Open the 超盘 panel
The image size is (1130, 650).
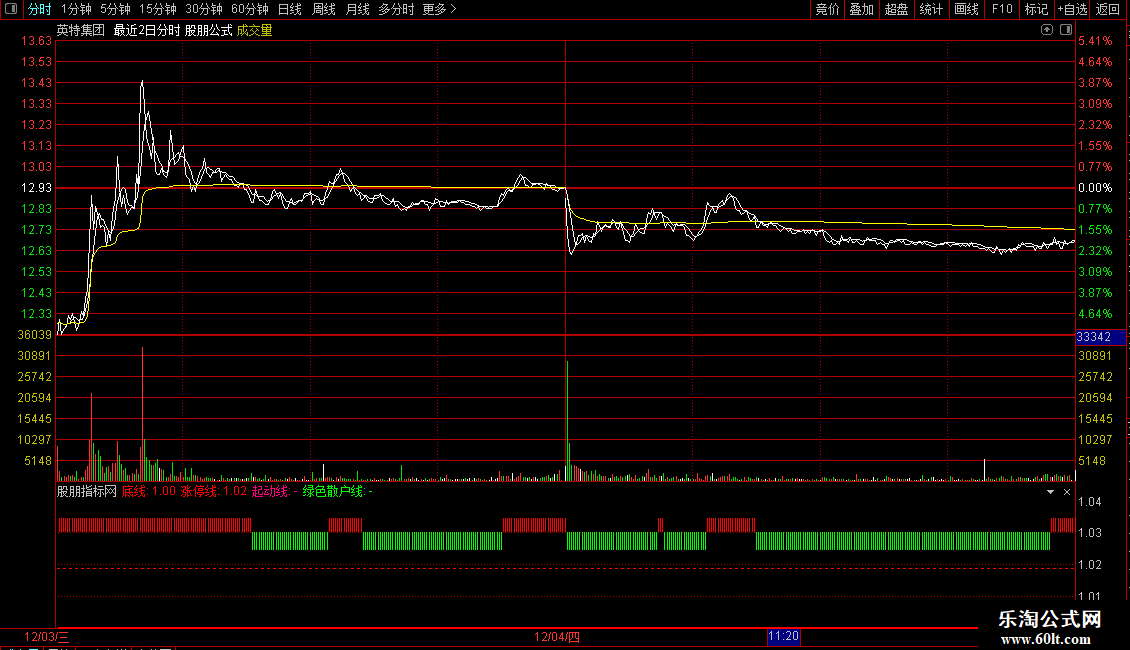(x=896, y=9)
